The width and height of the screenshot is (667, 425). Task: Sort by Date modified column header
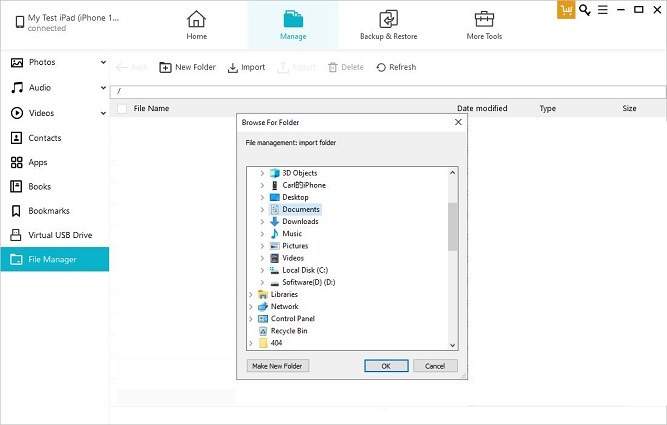pyautogui.click(x=482, y=108)
